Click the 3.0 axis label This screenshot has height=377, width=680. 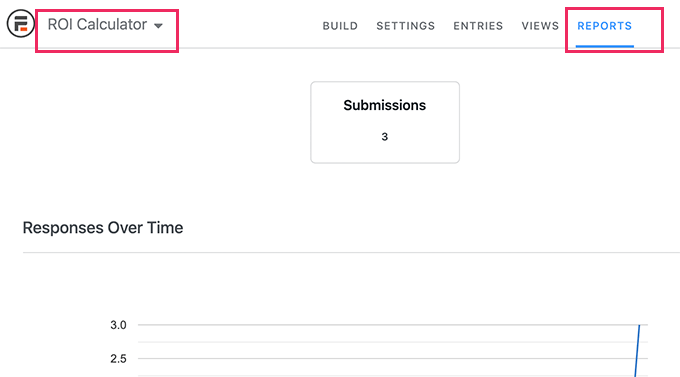coord(118,325)
